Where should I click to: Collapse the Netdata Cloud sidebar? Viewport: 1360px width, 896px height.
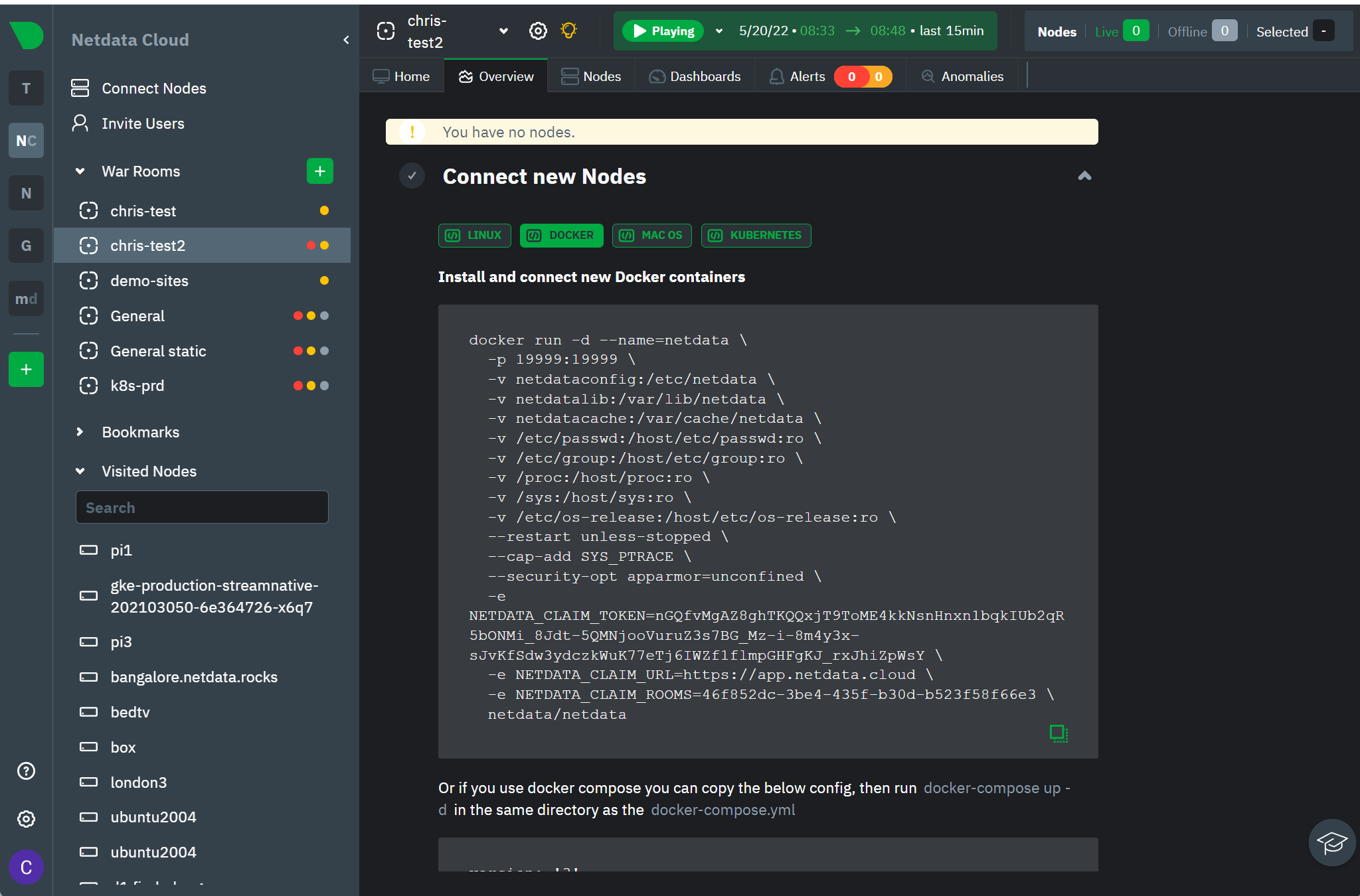tap(346, 40)
